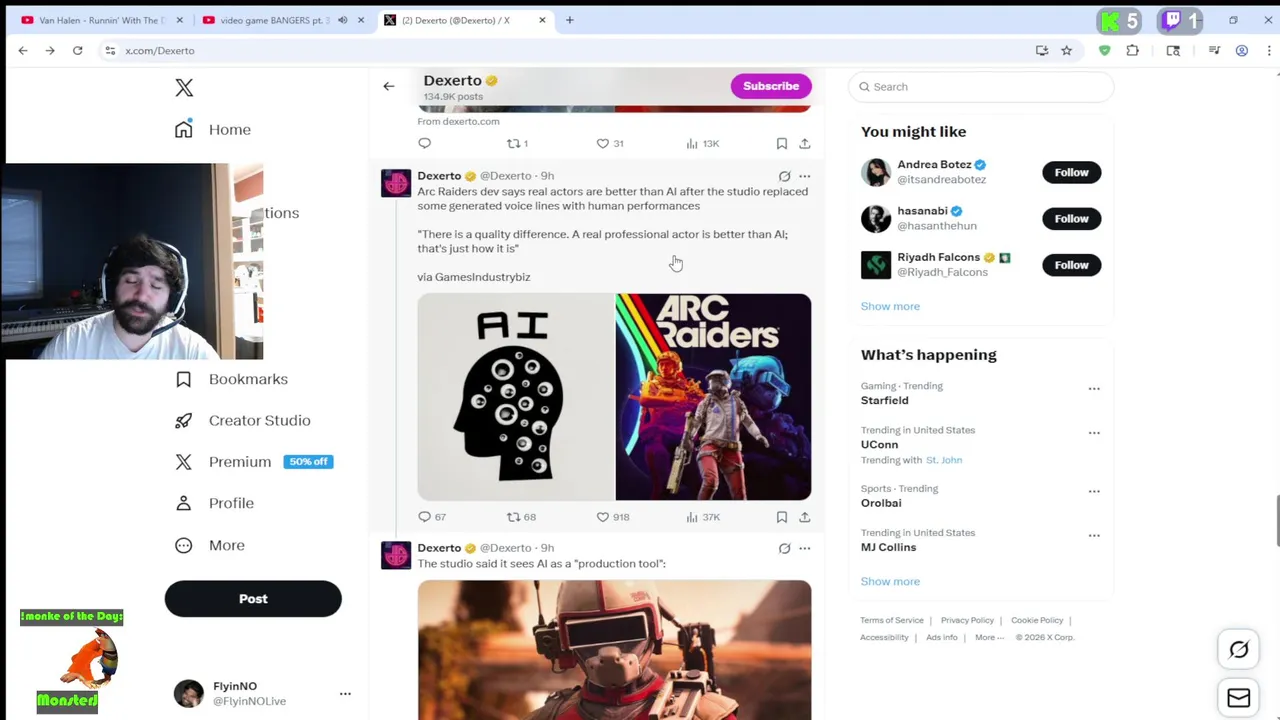The height and width of the screenshot is (720, 1280).
Task: Go back with the Dexerto header arrow
Action: click(389, 86)
